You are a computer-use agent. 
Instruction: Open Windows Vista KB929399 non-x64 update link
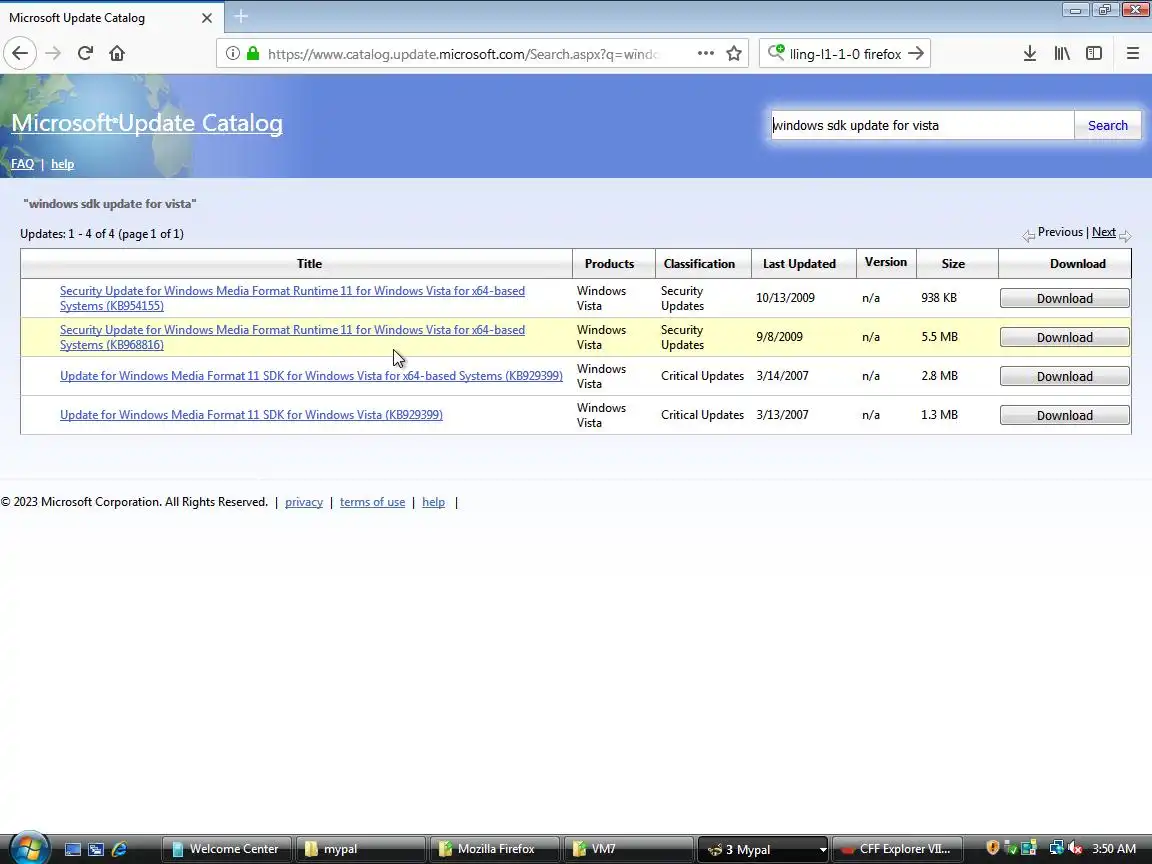251,415
